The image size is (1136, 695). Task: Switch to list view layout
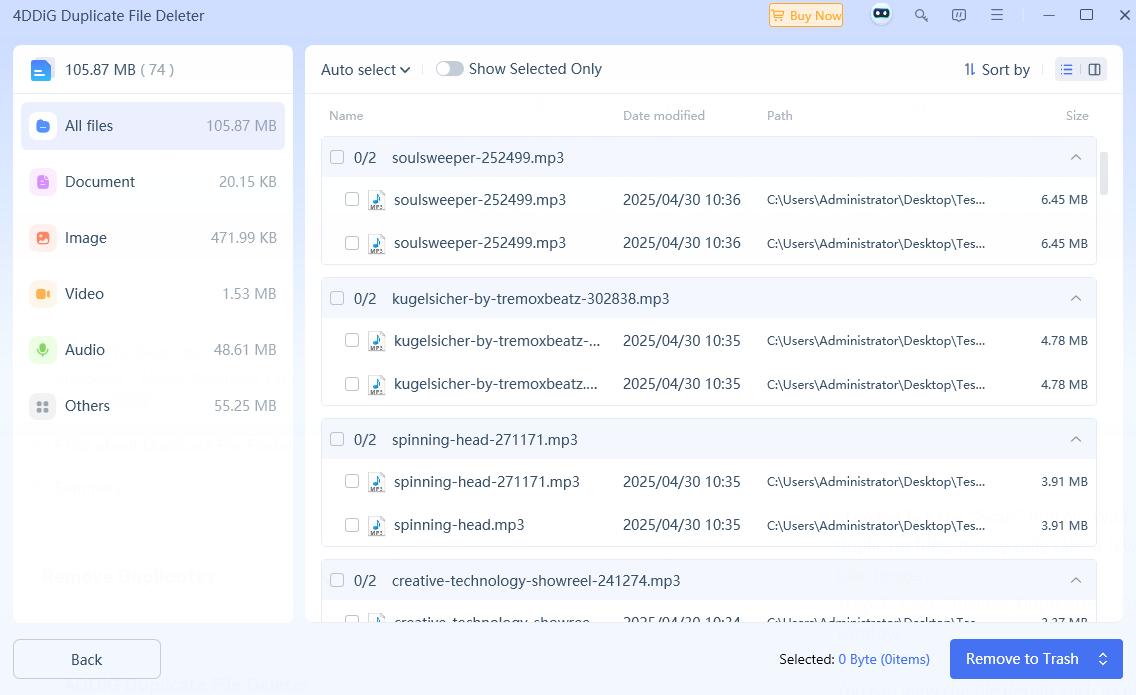click(1066, 69)
